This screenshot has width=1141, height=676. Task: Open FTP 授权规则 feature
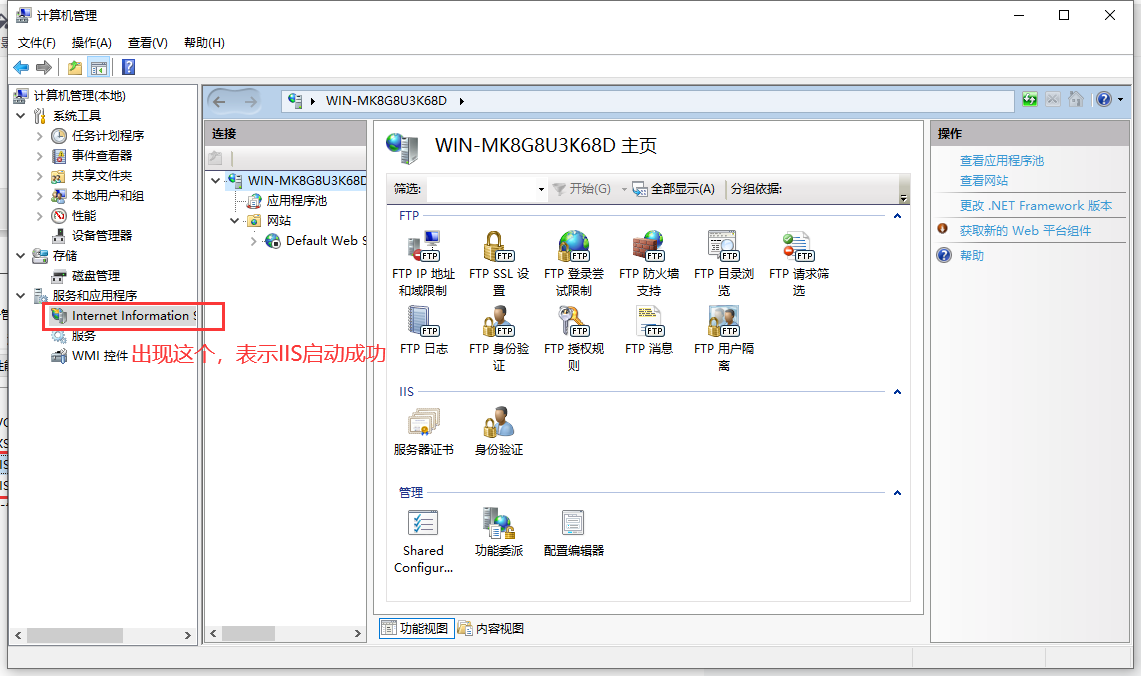point(573,338)
